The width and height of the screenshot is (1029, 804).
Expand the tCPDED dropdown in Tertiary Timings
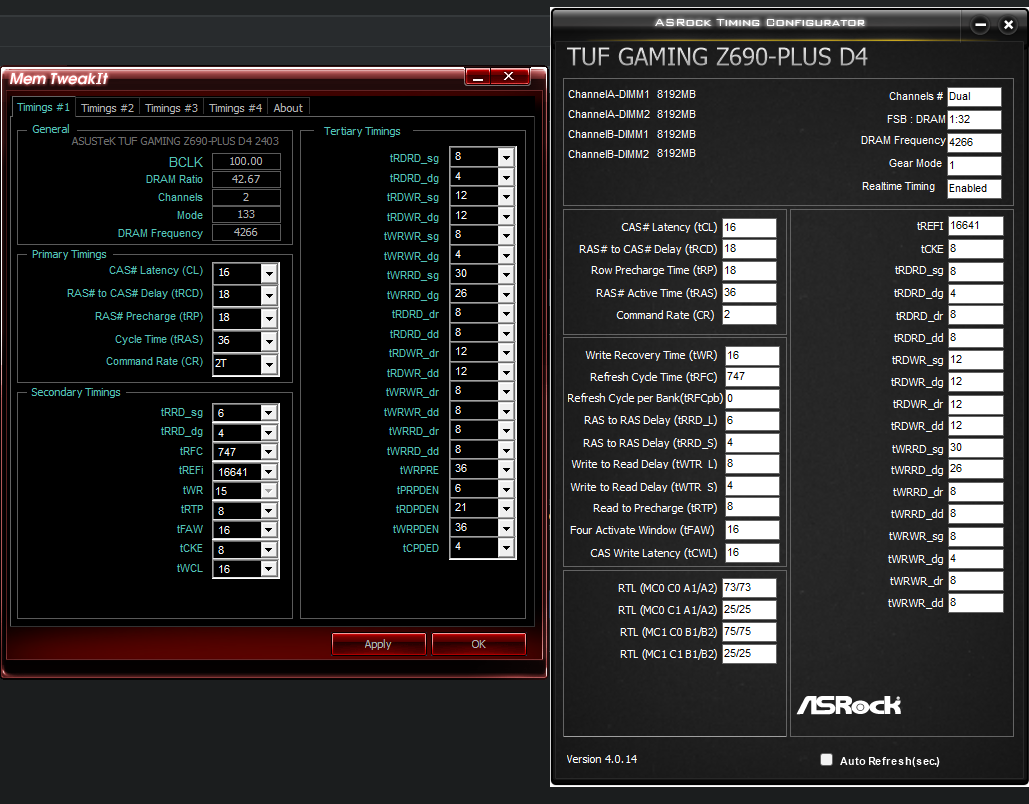506,547
